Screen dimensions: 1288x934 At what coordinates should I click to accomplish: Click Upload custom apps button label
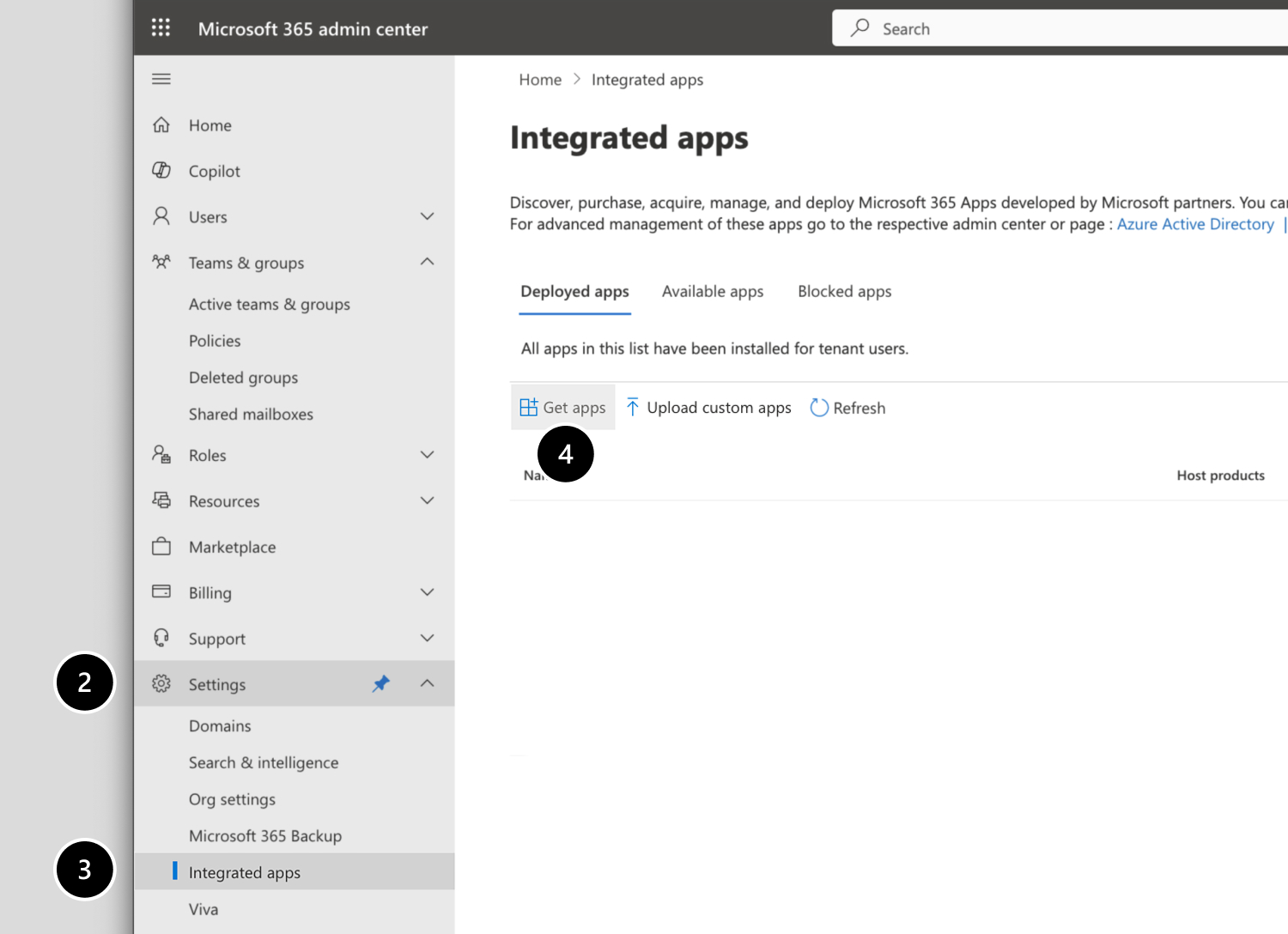pos(720,408)
